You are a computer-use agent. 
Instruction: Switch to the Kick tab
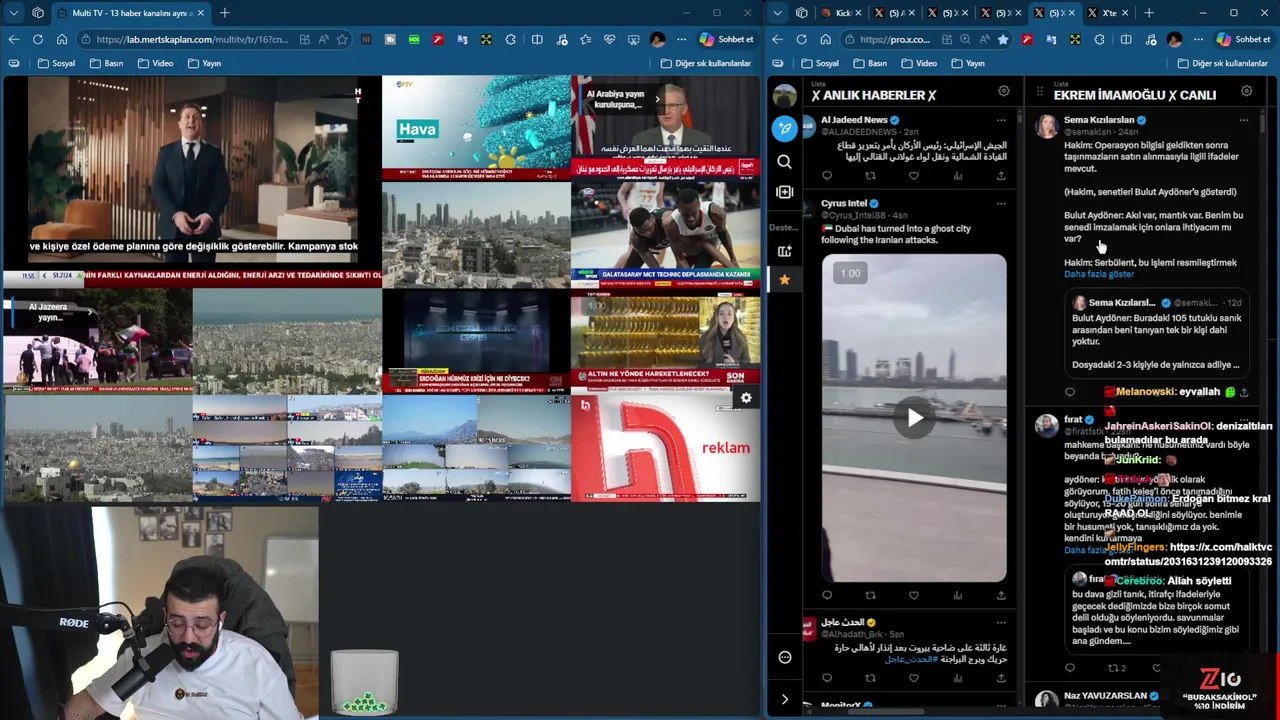tap(841, 13)
